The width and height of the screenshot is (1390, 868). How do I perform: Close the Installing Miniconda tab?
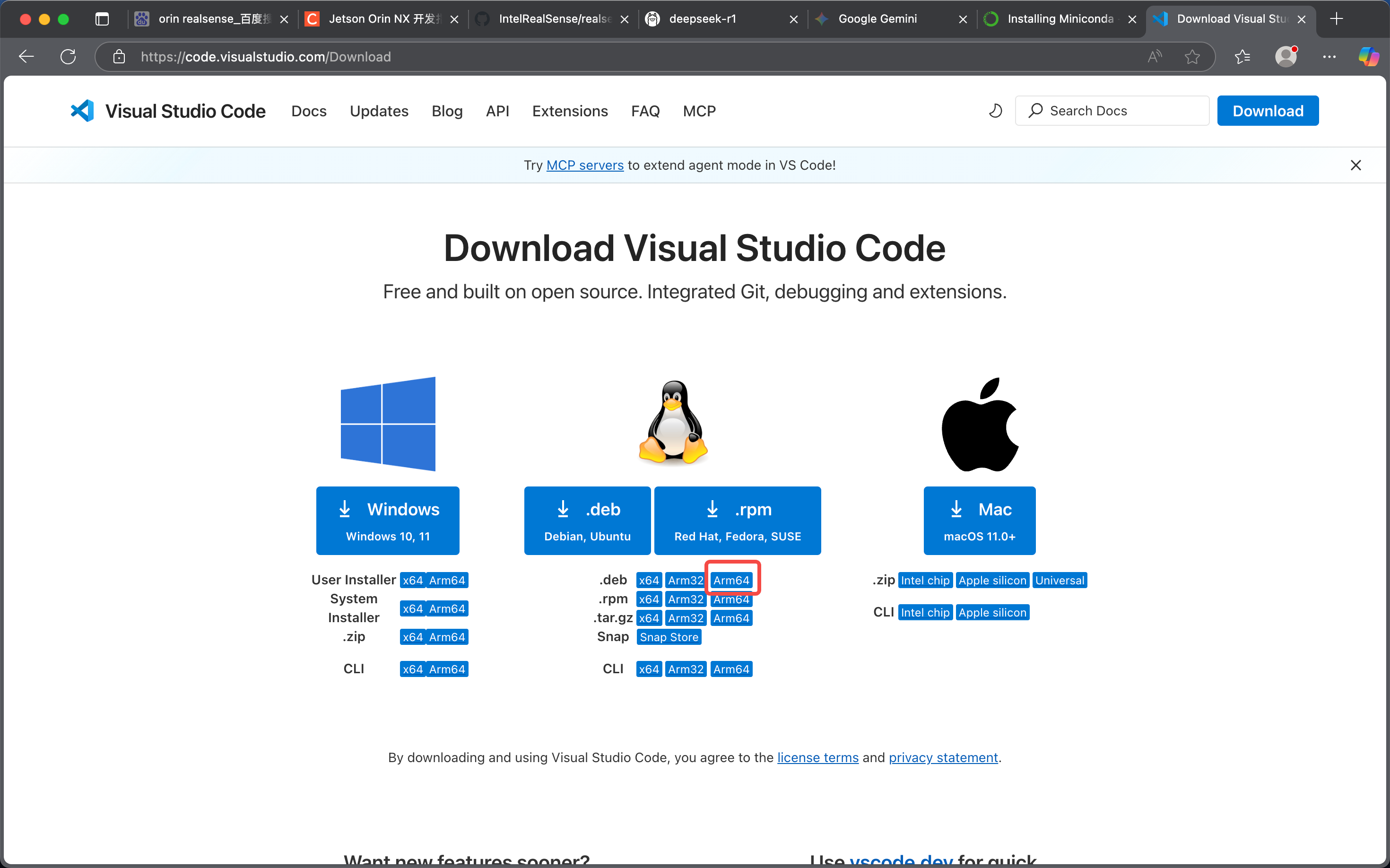click(1132, 19)
